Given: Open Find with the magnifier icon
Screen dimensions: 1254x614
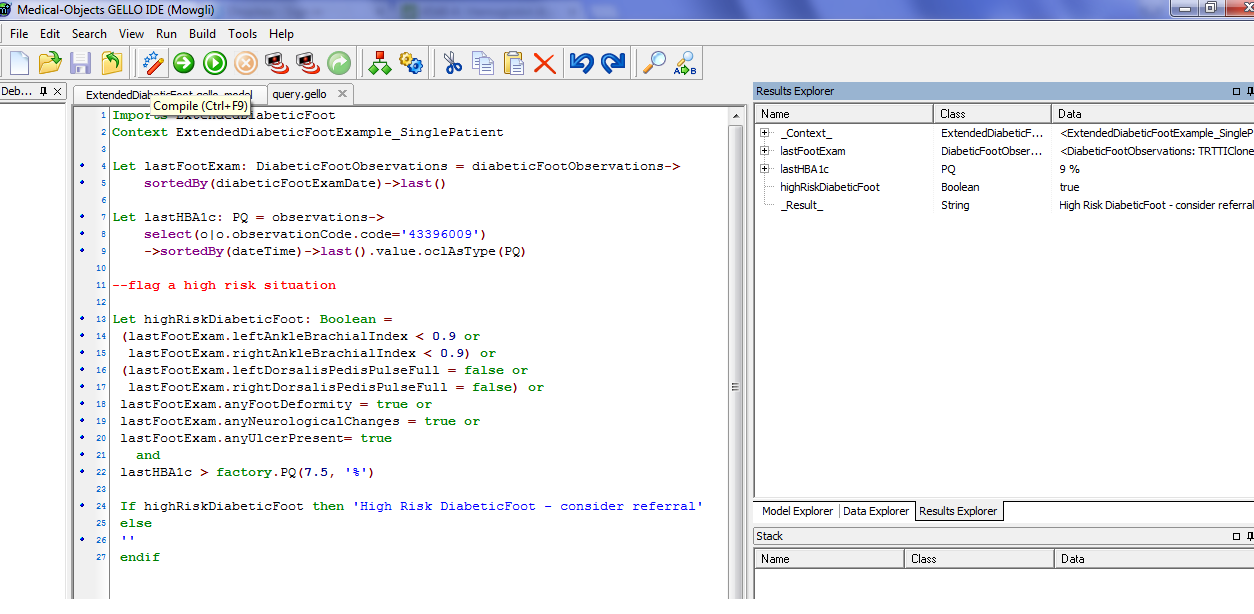Looking at the screenshot, I should pyautogui.click(x=654, y=63).
